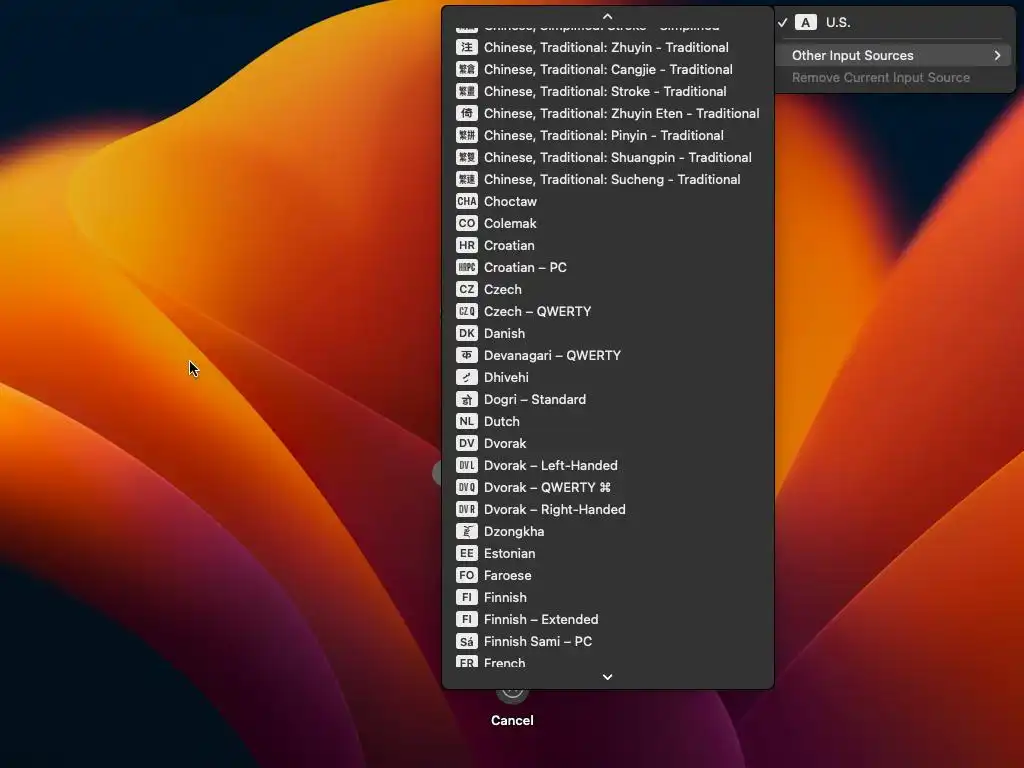Choose Chinese Traditional Pinyin input source
1024x768 pixels.
tap(607, 135)
